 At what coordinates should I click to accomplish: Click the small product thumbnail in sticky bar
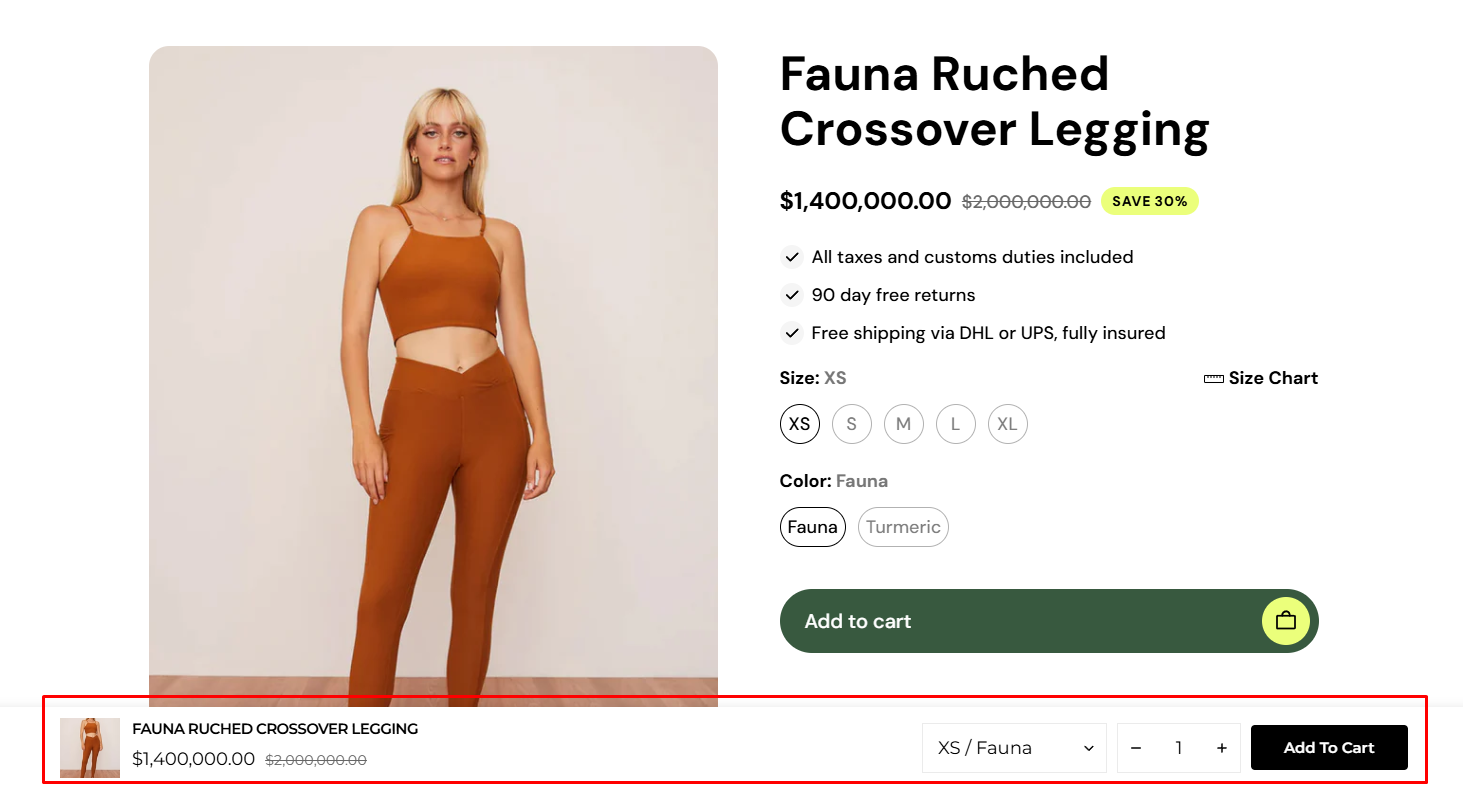pos(90,748)
